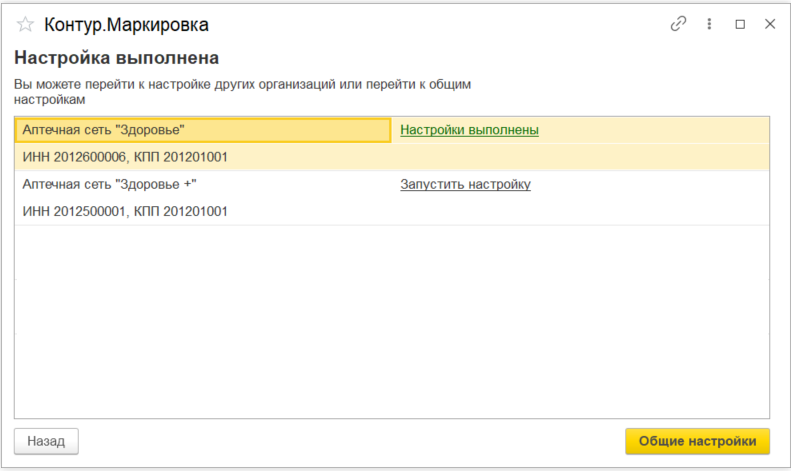
Task: Add Контур.Маркировка to favorites with star icon
Action: point(25,24)
